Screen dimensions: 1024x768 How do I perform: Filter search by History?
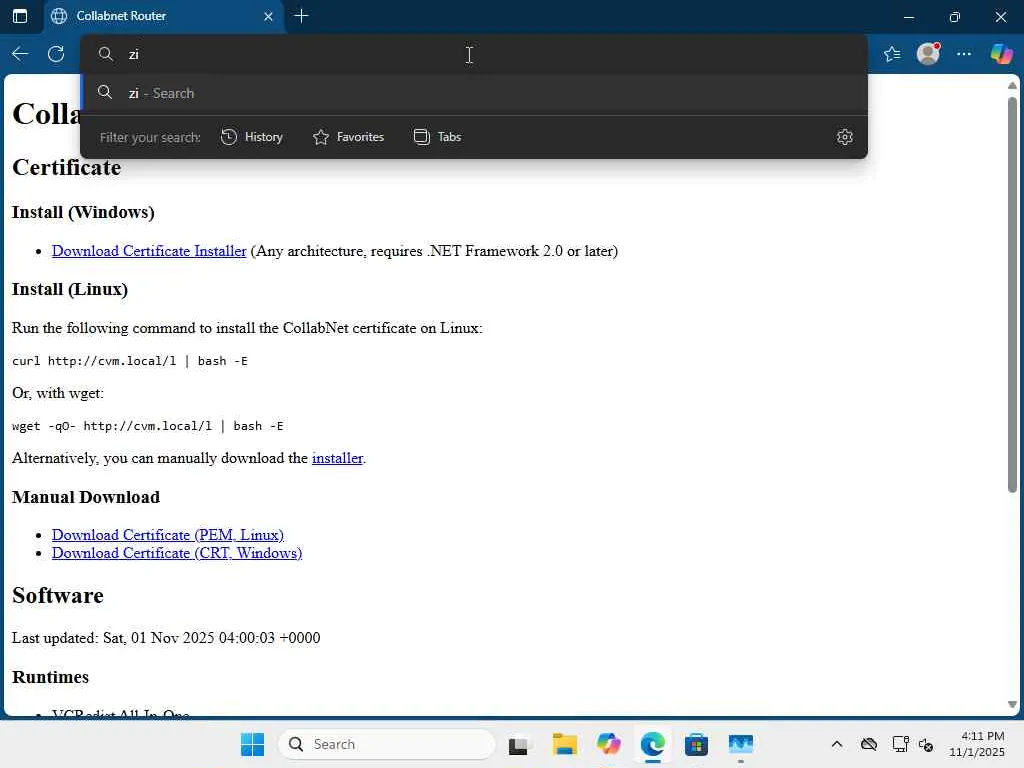point(251,137)
